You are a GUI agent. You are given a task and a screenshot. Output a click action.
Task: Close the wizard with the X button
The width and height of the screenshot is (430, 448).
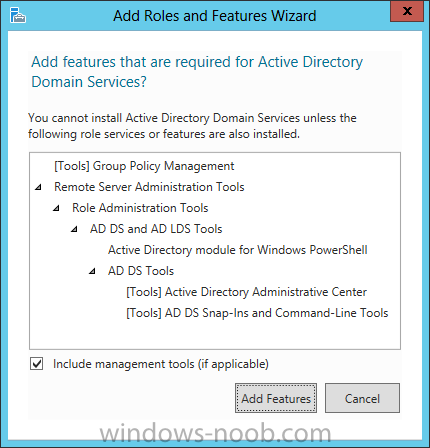(407, 11)
